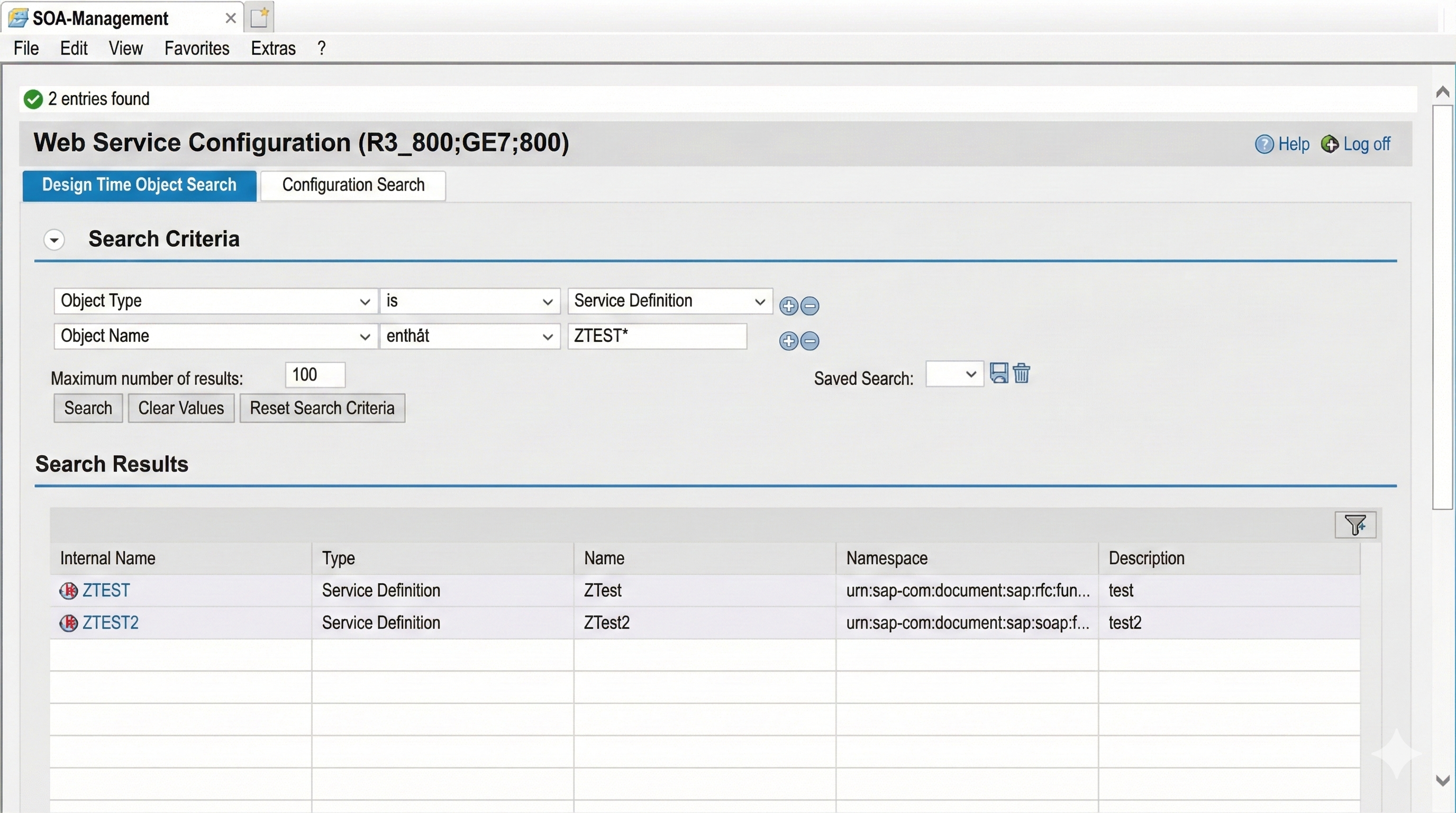
Task: Delete the saved search with the trash icon
Action: point(1021,373)
